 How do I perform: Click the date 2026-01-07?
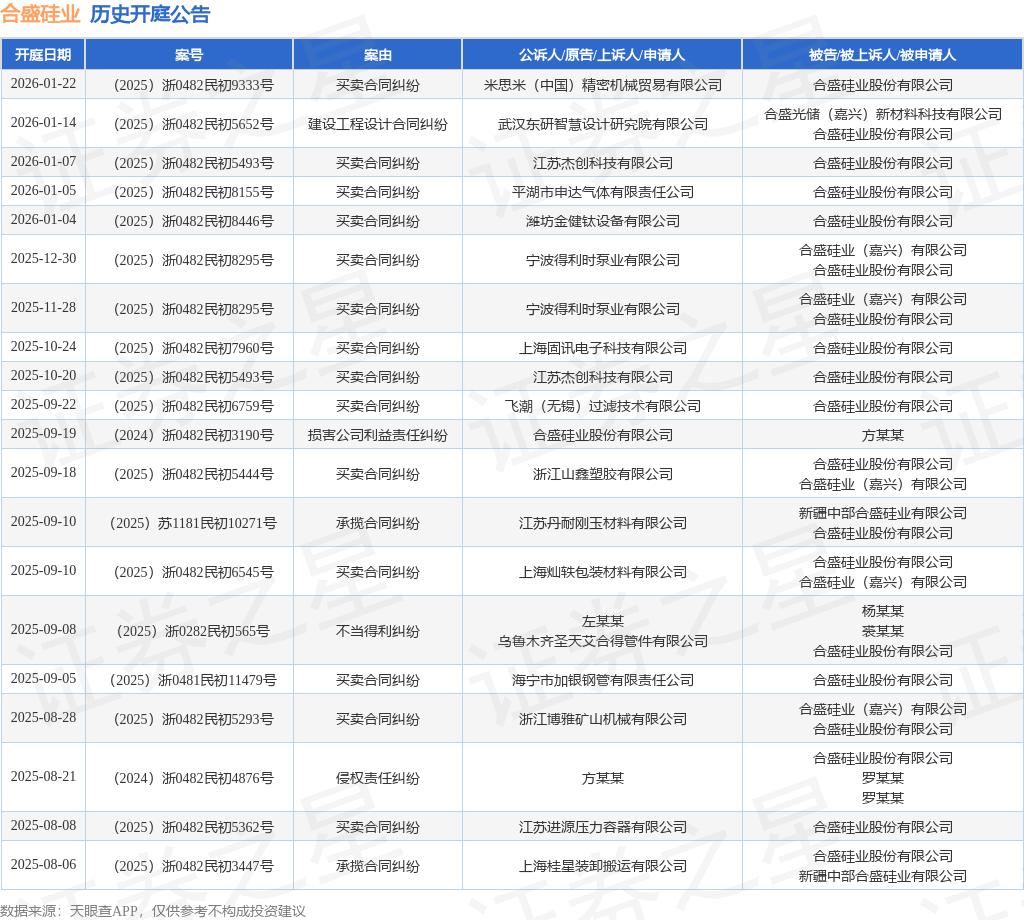(x=43, y=161)
